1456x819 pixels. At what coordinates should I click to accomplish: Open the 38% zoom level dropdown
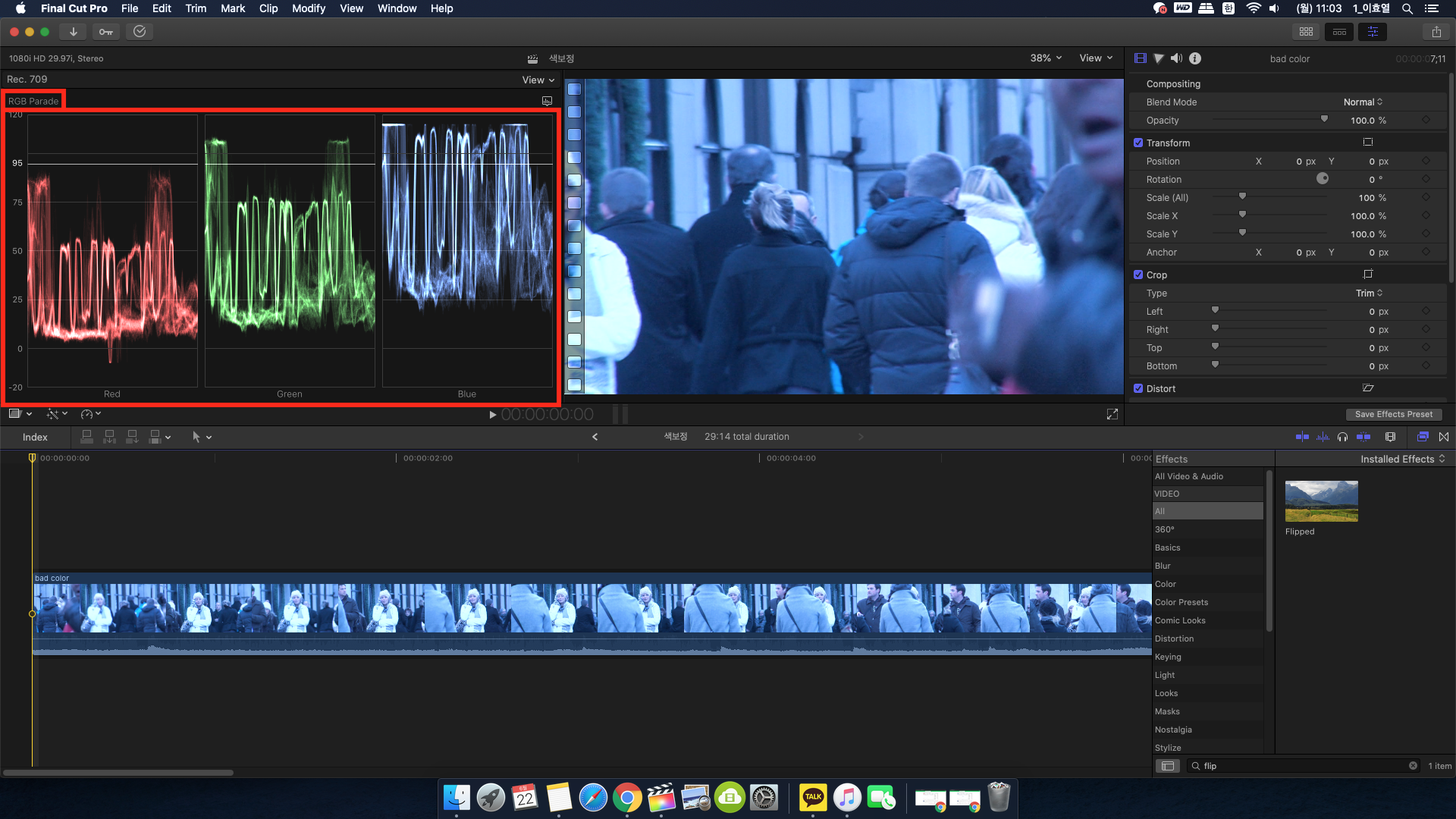point(1046,58)
